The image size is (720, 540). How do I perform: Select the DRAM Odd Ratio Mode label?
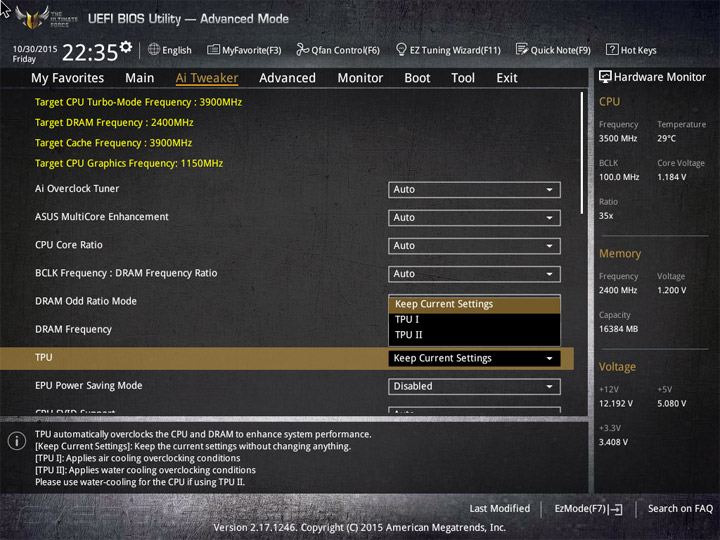click(x=86, y=301)
